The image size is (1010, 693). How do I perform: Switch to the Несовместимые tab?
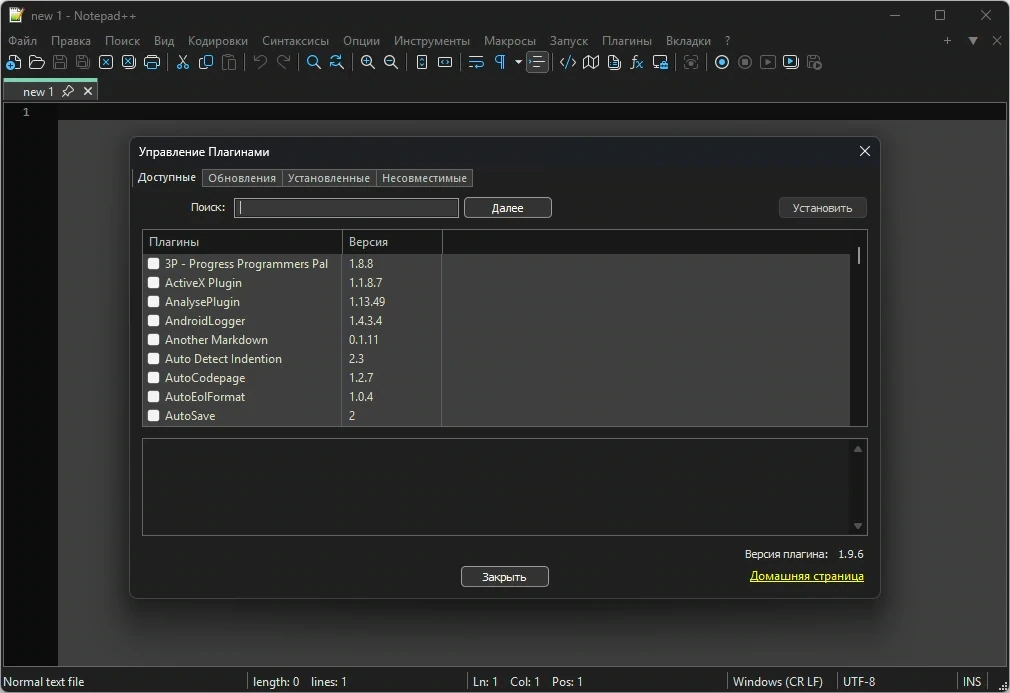tap(424, 178)
